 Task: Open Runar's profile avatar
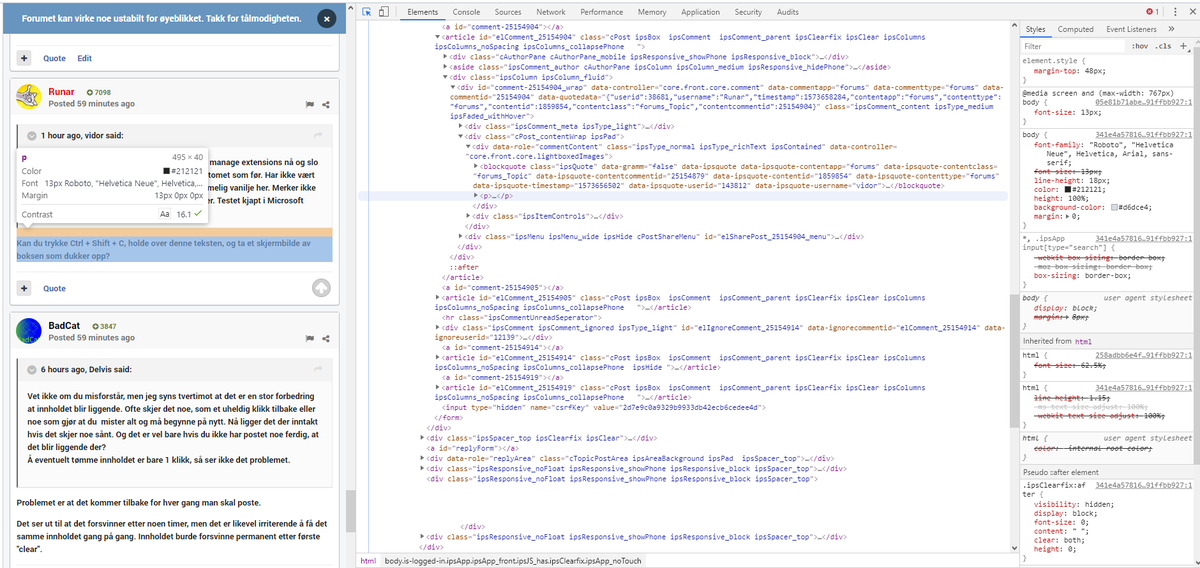[28, 97]
